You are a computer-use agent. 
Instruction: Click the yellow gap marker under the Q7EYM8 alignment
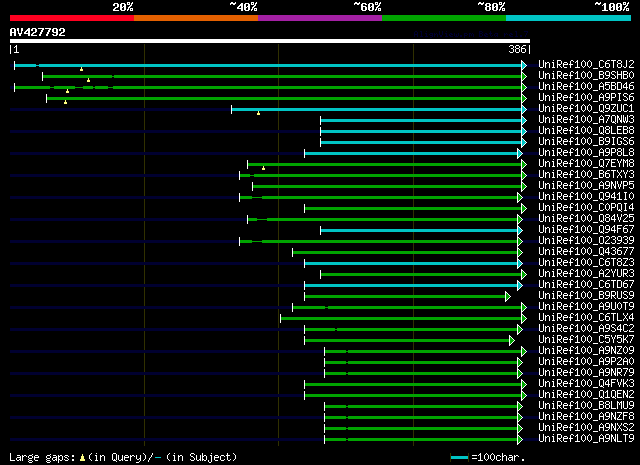click(264, 168)
